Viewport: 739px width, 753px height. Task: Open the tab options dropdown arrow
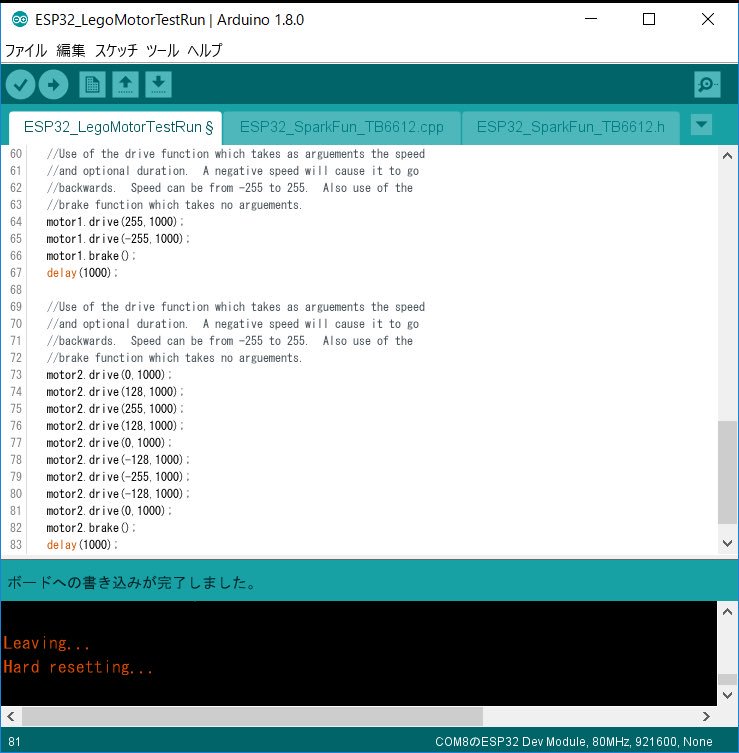[x=701, y=125]
